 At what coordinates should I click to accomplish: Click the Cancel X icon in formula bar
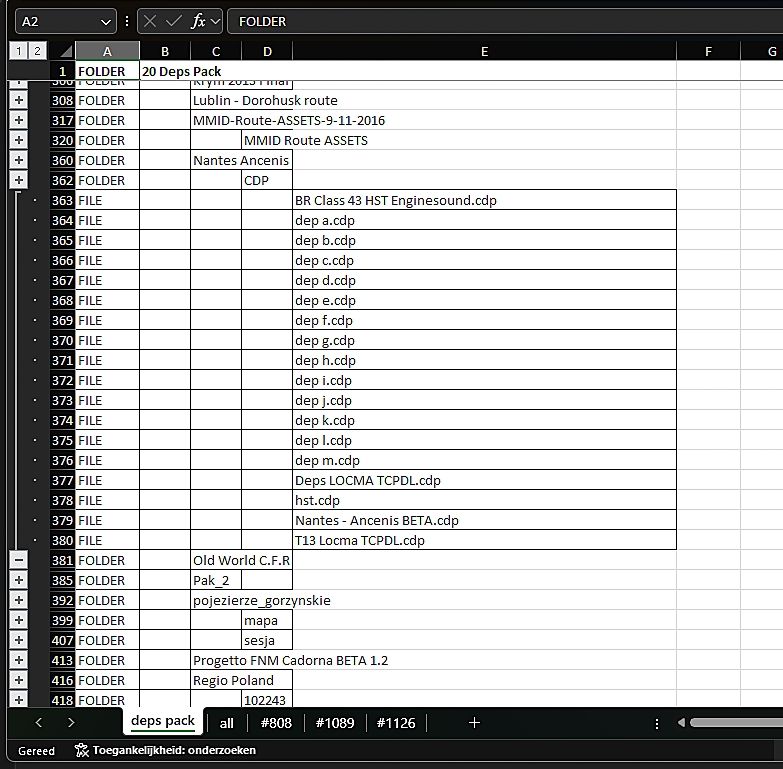point(149,21)
